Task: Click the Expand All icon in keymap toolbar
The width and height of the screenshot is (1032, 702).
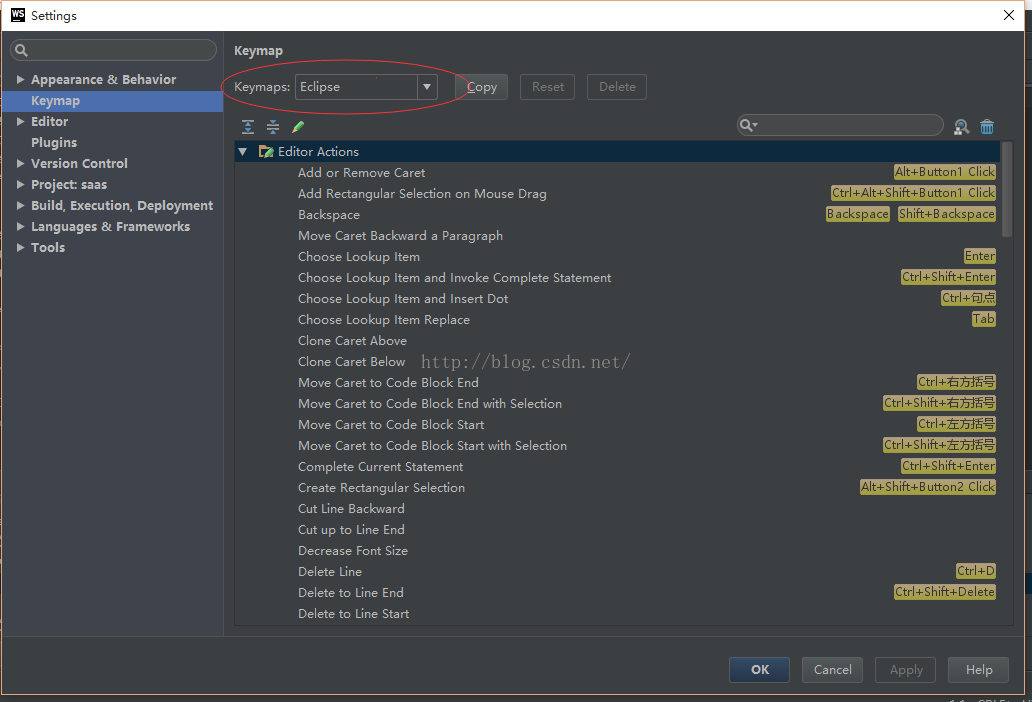Action: (247, 127)
